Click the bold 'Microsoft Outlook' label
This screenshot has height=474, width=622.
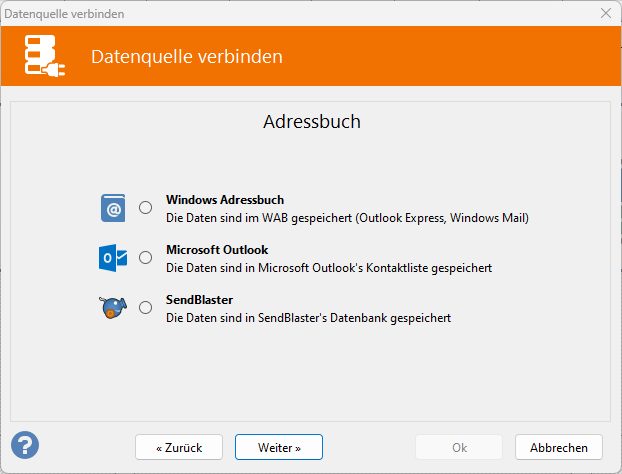coord(217,249)
